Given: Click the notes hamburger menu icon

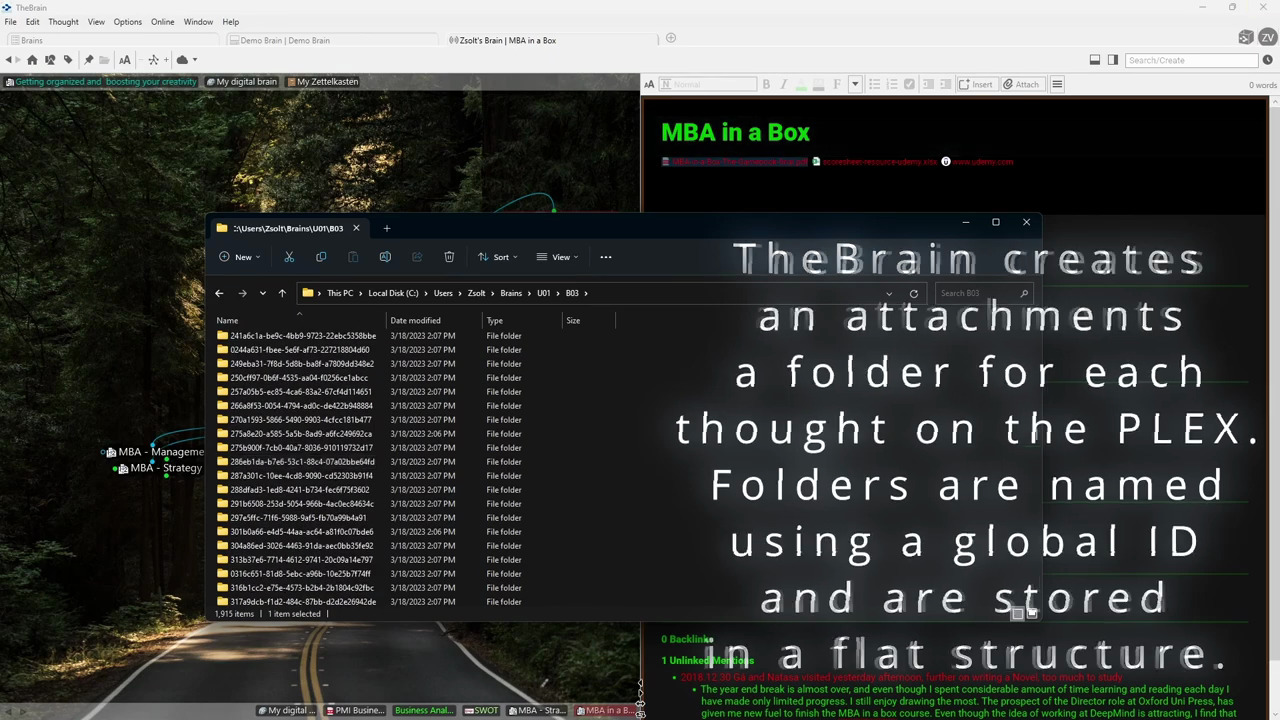Looking at the screenshot, I should pyautogui.click(x=1057, y=84).
